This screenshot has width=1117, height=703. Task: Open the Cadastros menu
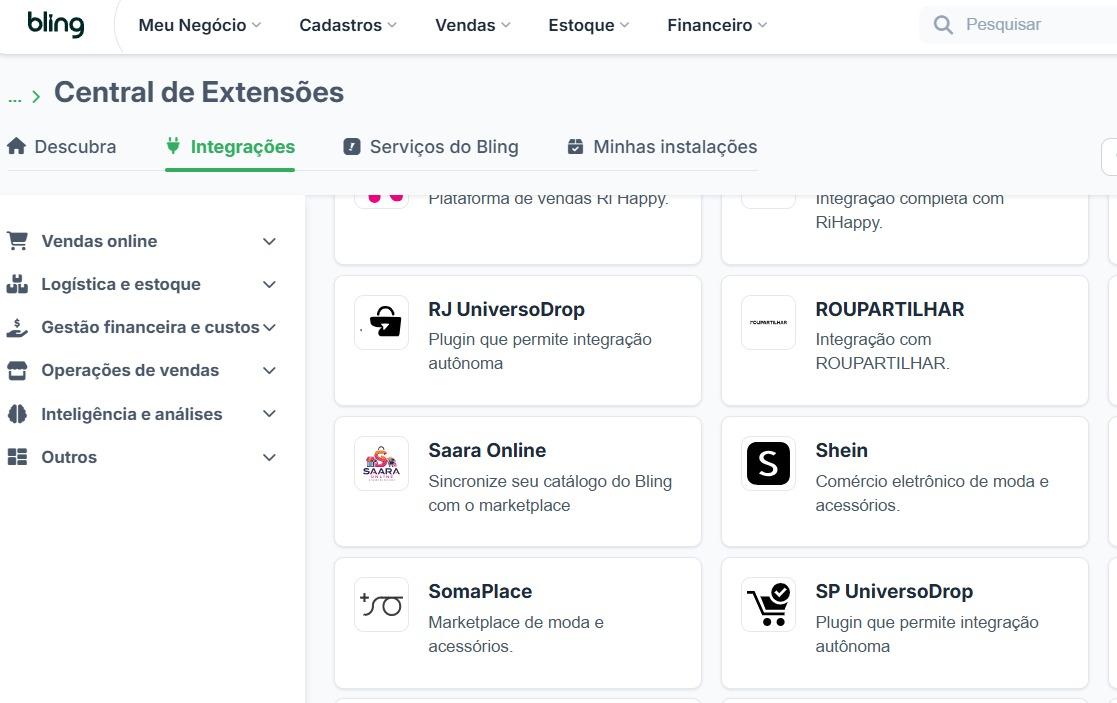tap(348, 25)
